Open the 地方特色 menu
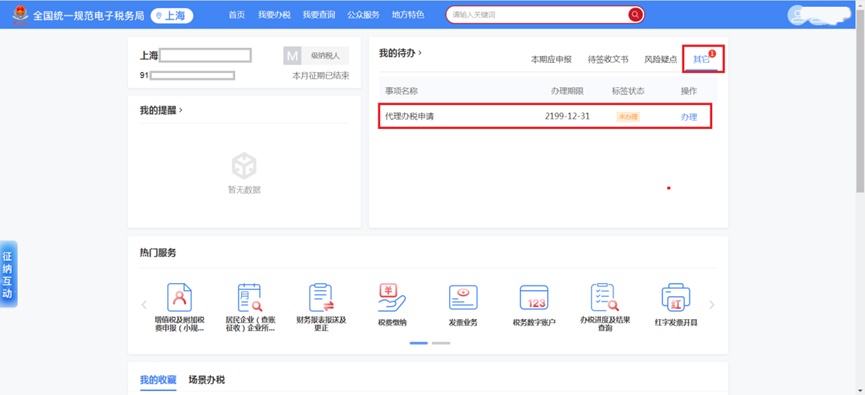Image resolution: width=865 pixels, height=395 pixels. click(408, 15)
